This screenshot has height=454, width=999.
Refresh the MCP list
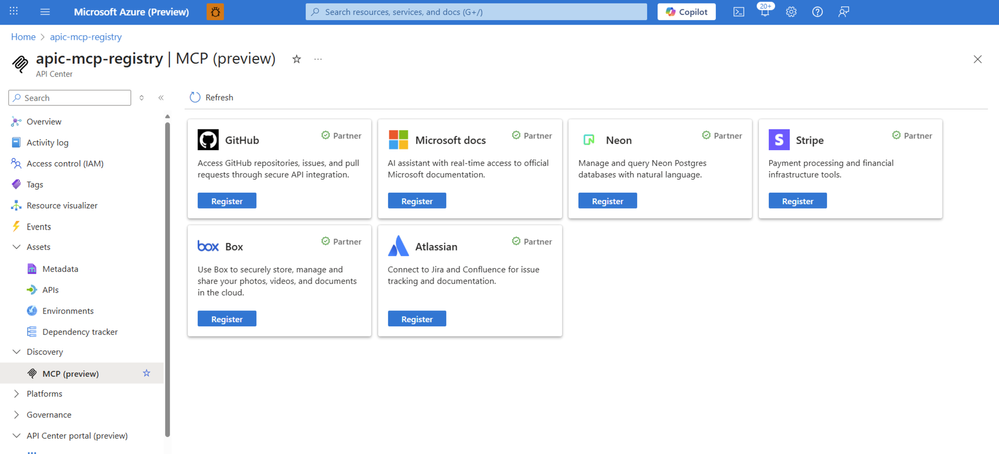click(x=212, y=97)
